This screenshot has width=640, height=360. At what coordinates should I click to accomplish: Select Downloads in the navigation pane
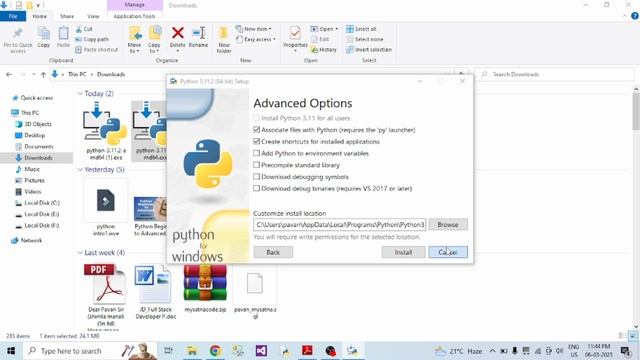point(38,158)
